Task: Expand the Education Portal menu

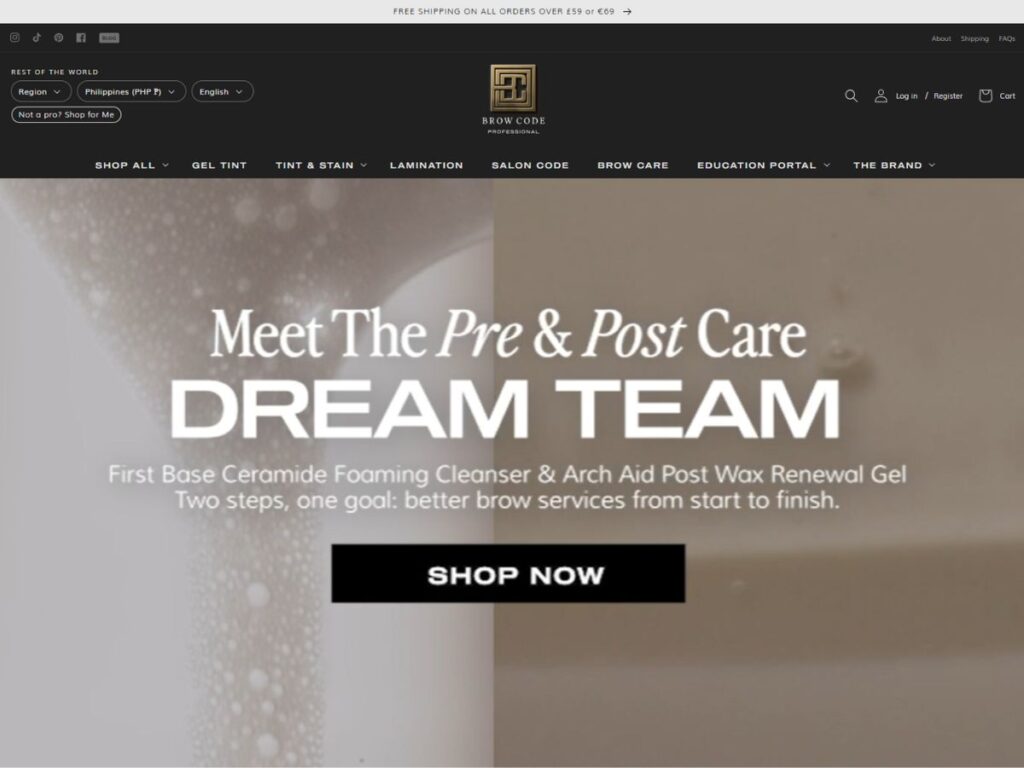Action: (x=763, y=165)
